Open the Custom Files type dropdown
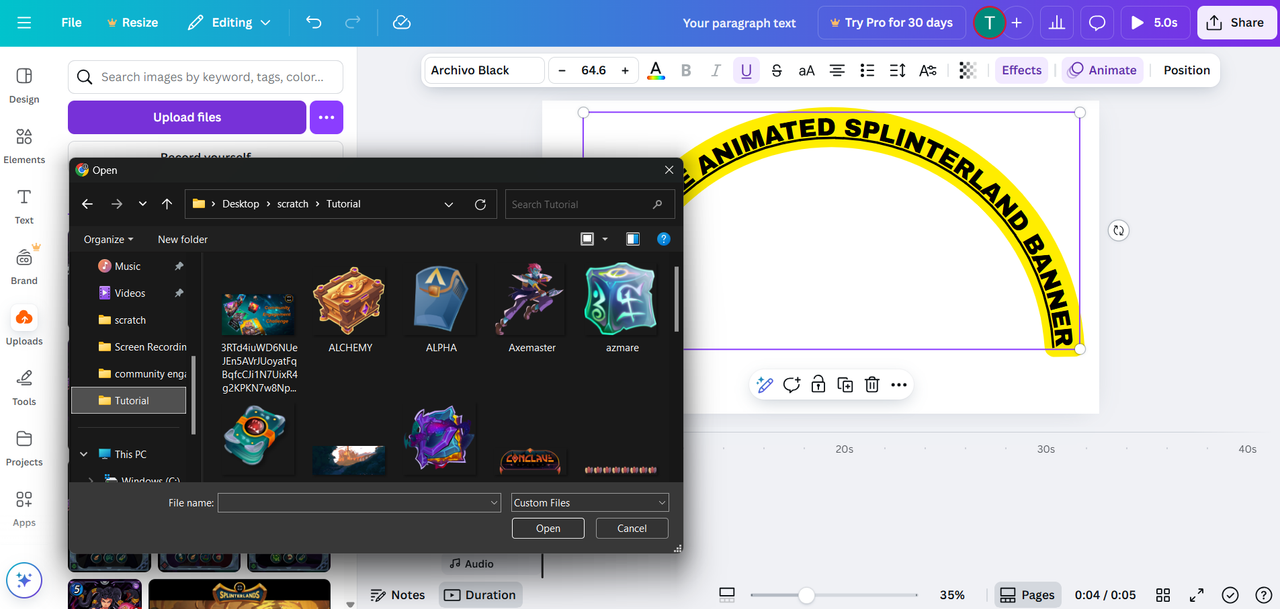 tap(590, 503)
